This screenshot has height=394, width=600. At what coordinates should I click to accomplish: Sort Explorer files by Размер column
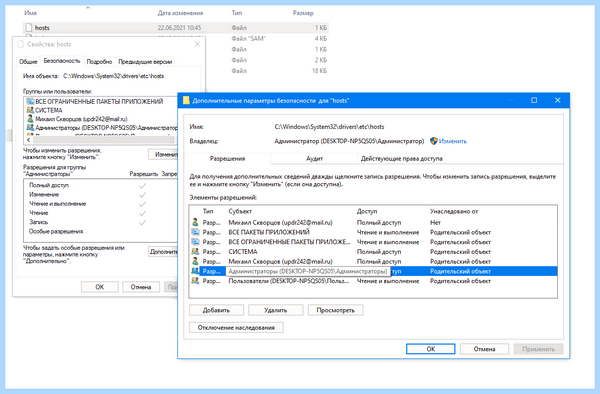(303, 13)
